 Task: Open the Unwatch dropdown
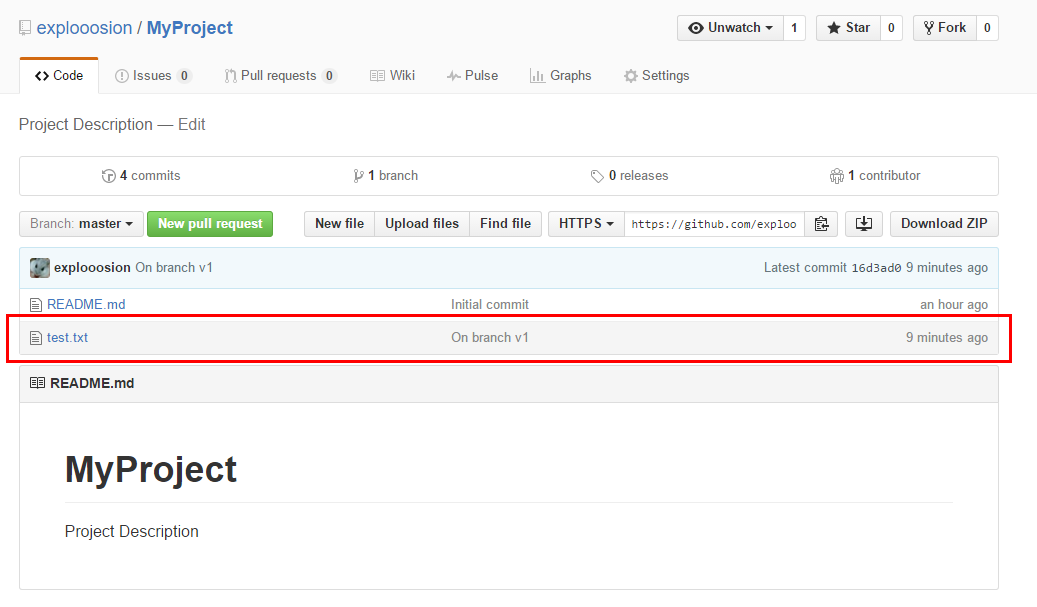(x=730, y=28)
